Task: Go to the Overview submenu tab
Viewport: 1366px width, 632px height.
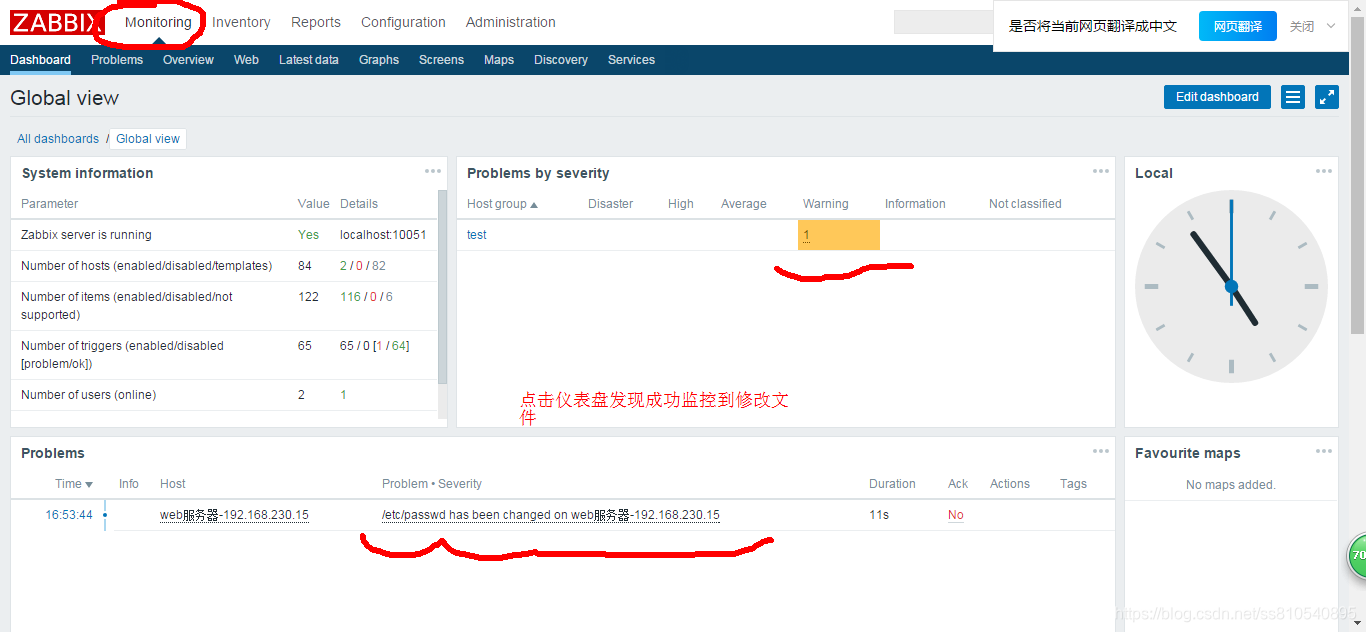Action: (x=188, y=60)
